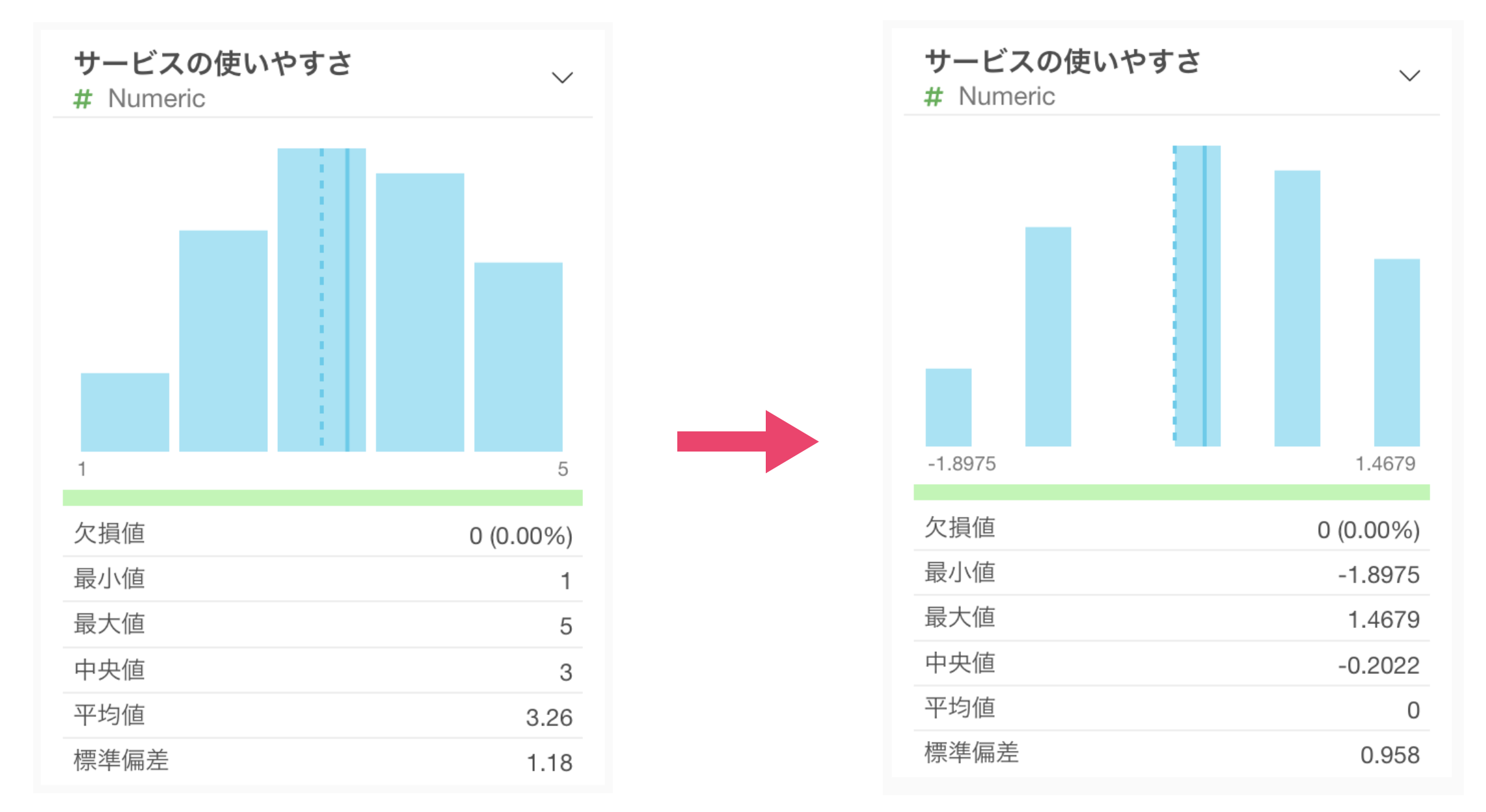
Task: Click the green hash icon in right card
Action: tap(934, 97)
